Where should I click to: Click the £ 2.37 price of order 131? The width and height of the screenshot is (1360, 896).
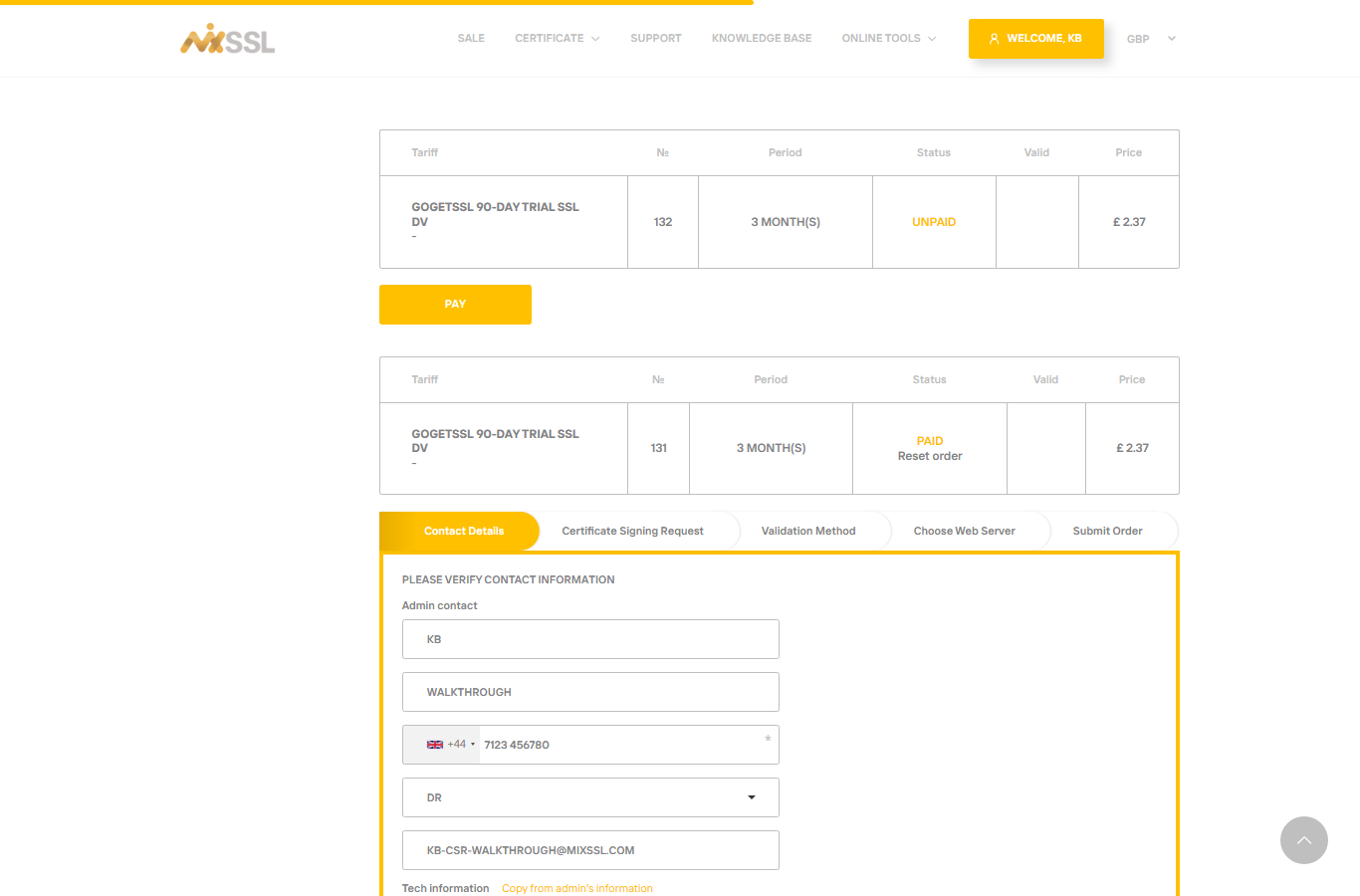click(x=1132, y=448)
